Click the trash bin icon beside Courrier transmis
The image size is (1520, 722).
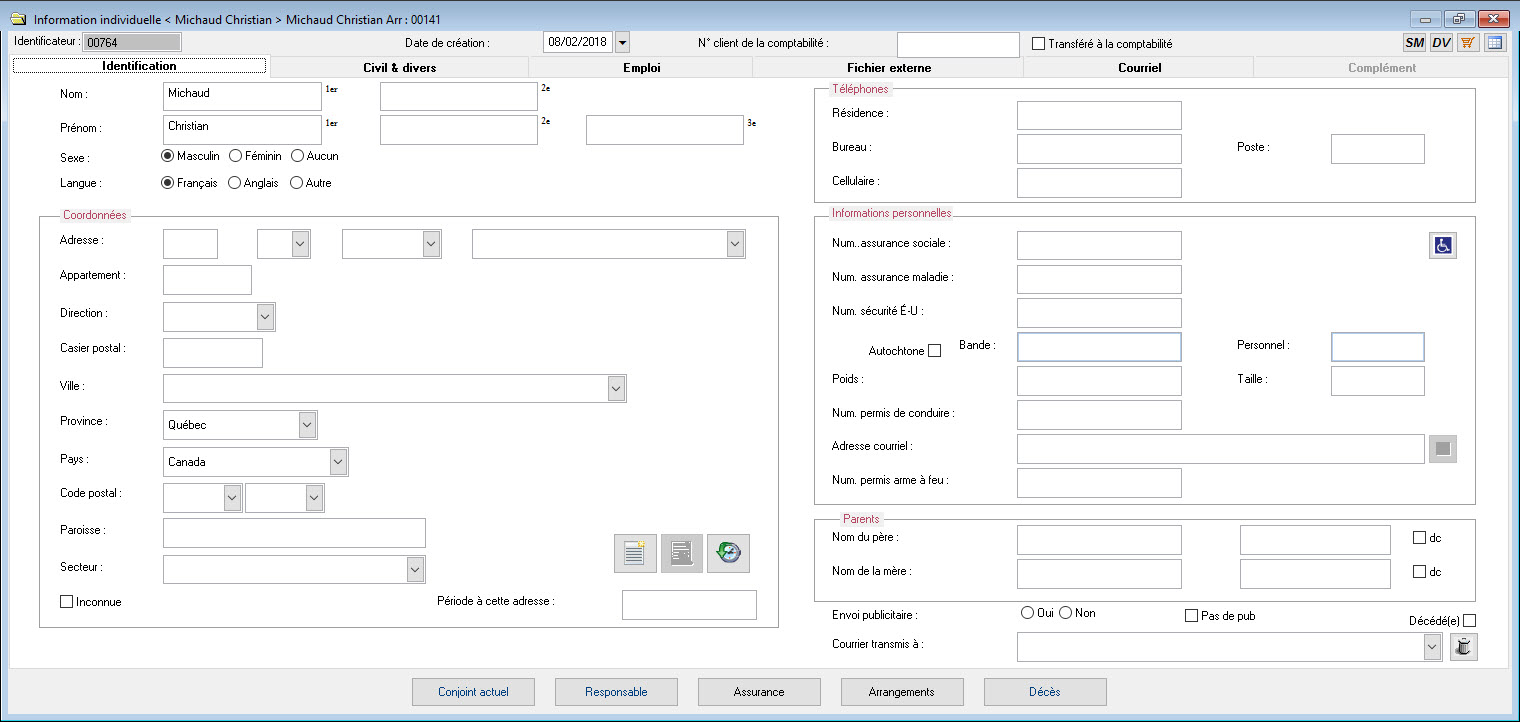1463,648
